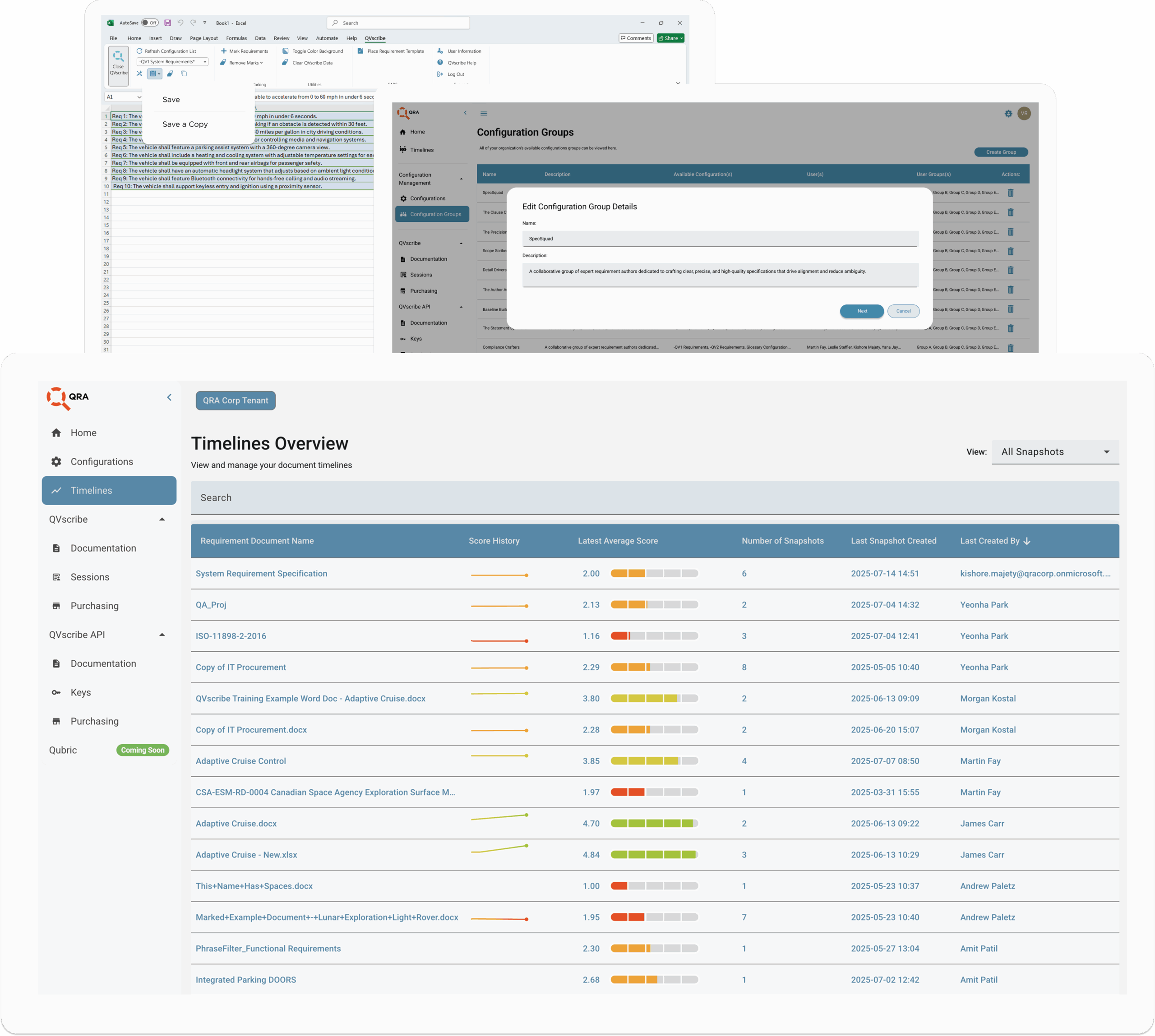Image resolution: width=1155 pixels, height=1036 pixels.
Task: Click Place Requirement Template icon
Action: pyautogui.click(x=360, y=51)
